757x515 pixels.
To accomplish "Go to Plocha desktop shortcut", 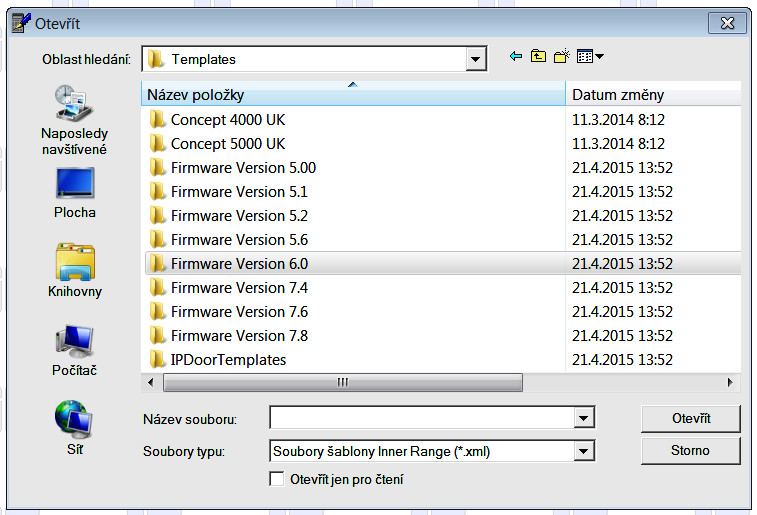I will 75,192.
